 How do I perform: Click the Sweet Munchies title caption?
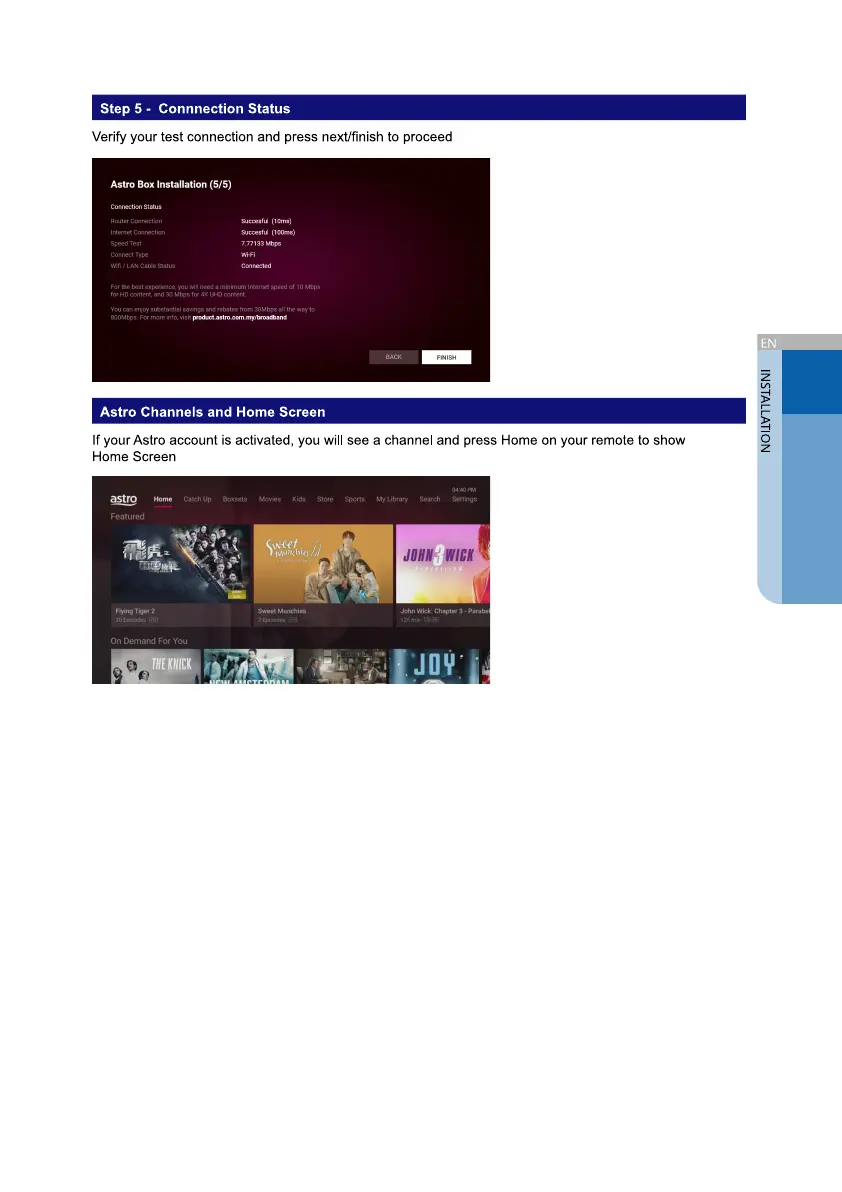coord(282,611)
